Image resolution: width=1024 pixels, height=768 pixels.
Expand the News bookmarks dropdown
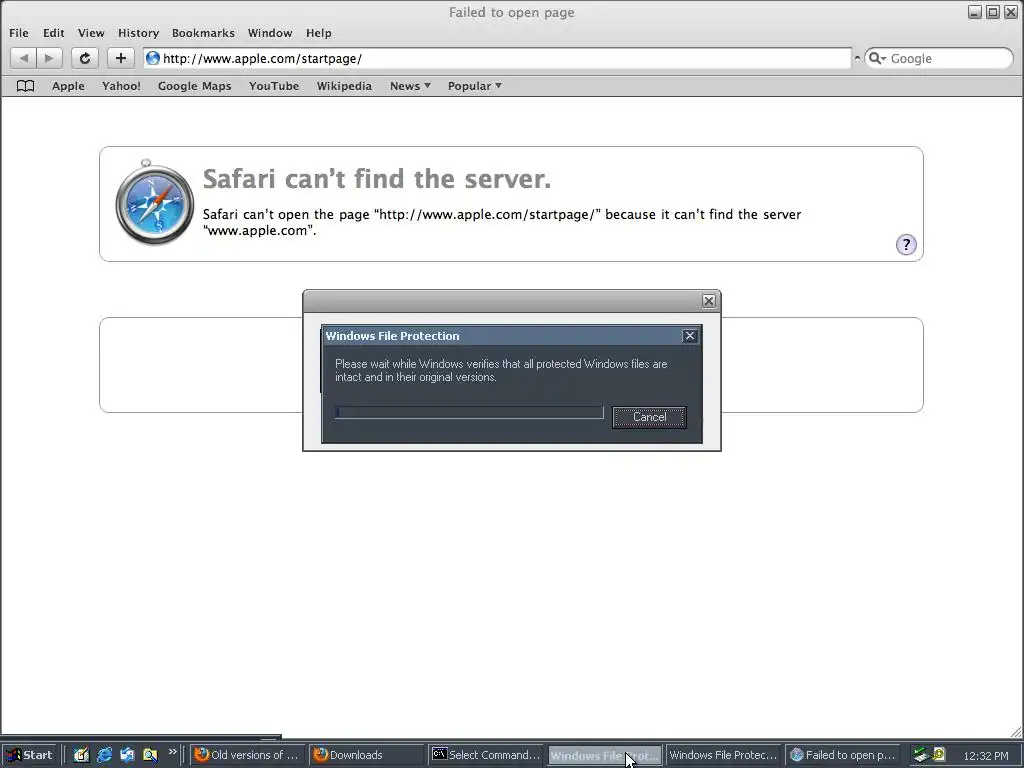(410, 86)
